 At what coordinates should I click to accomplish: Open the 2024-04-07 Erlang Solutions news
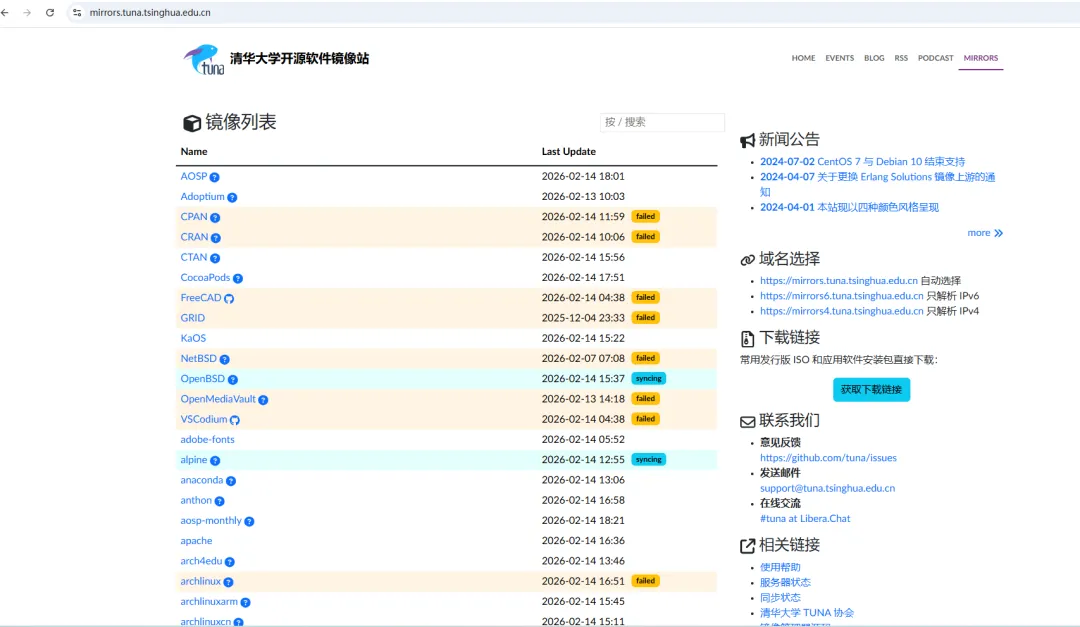tap(878, 184)
